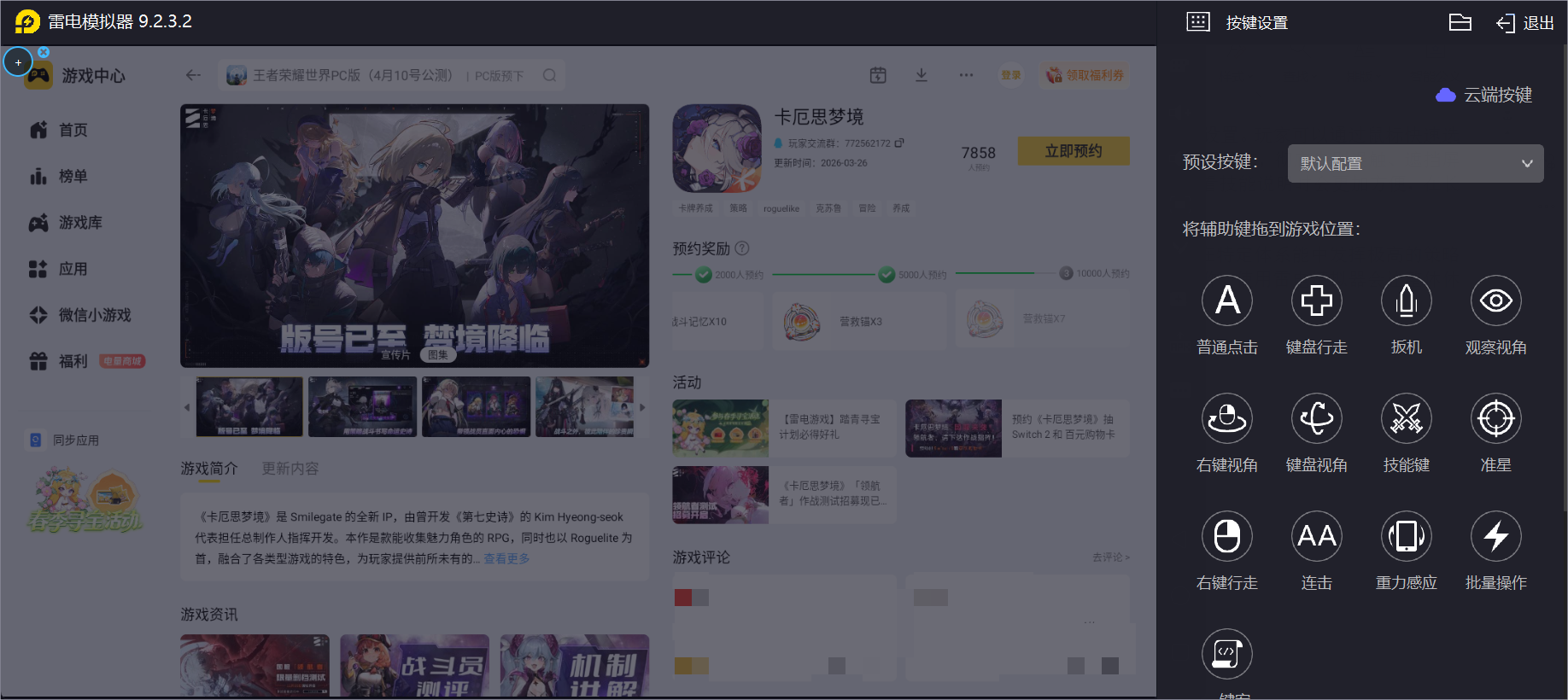Pick the 键盘行走 D-pad key icon
1568x700 pixels.
(1317, 300)
